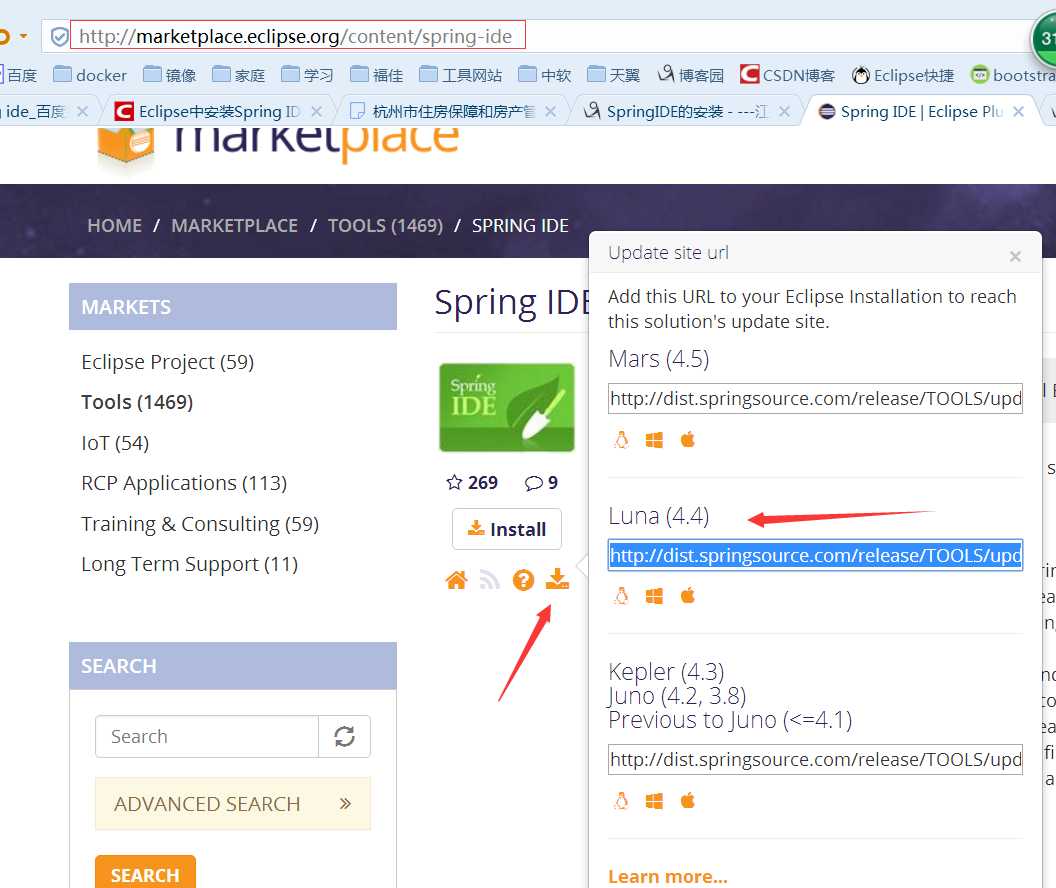1056x888 pixels.
Task: Click the TOOLS (1469) breadcrumb link
Action: click(x=385, y=226)
